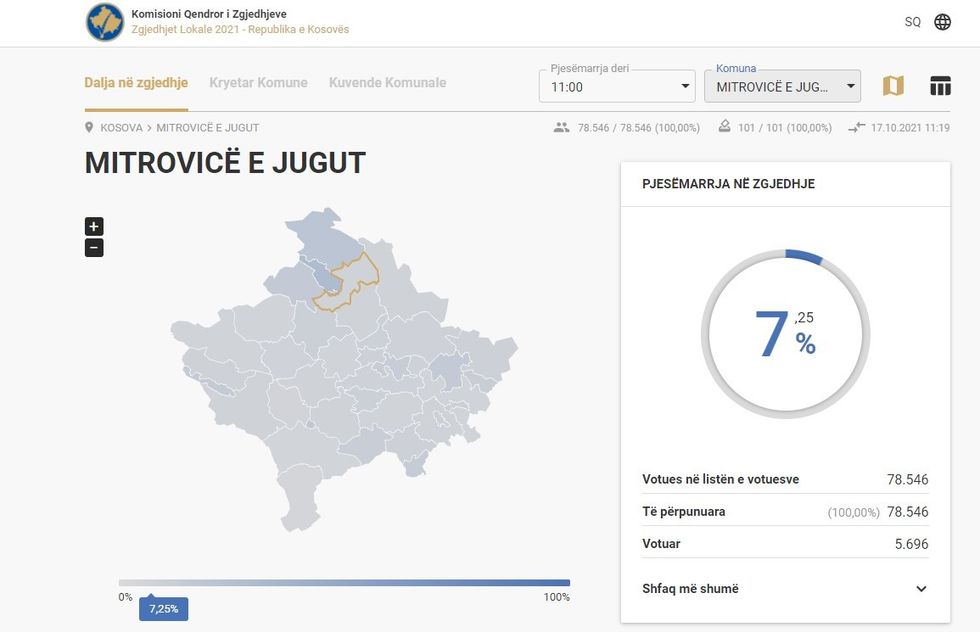980x632 pixels.
Task: Click the last update arrows icon
Action: (x=856, y=128)
